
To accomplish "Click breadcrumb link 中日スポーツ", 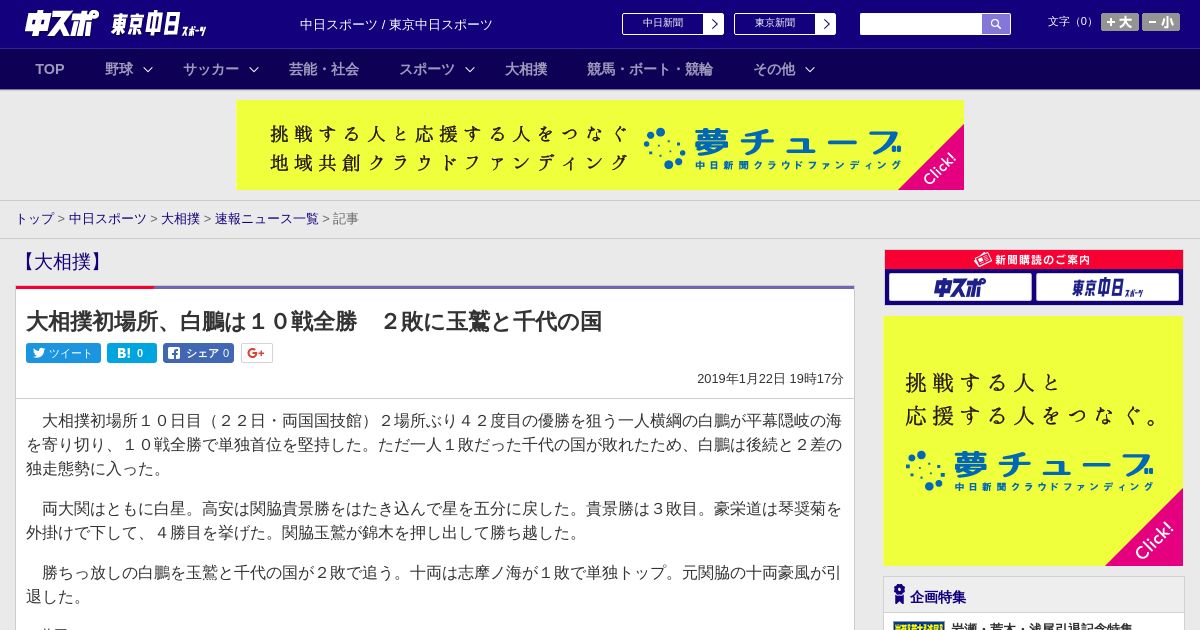I will click(108, 218).
